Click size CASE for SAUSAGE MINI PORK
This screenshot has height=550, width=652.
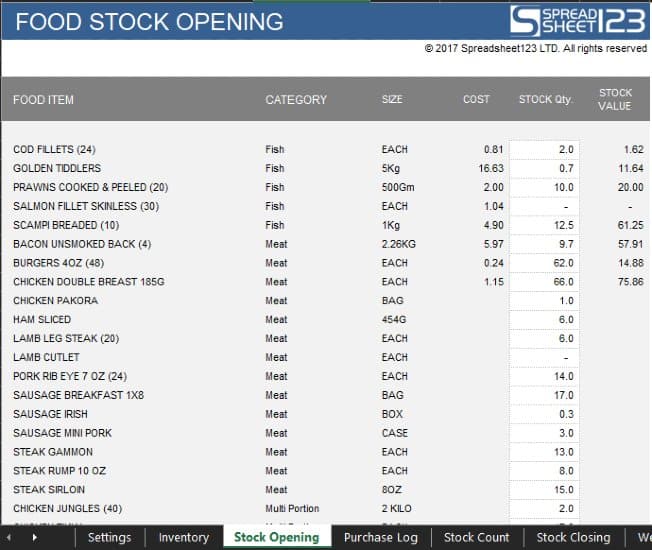click(395, 433)
